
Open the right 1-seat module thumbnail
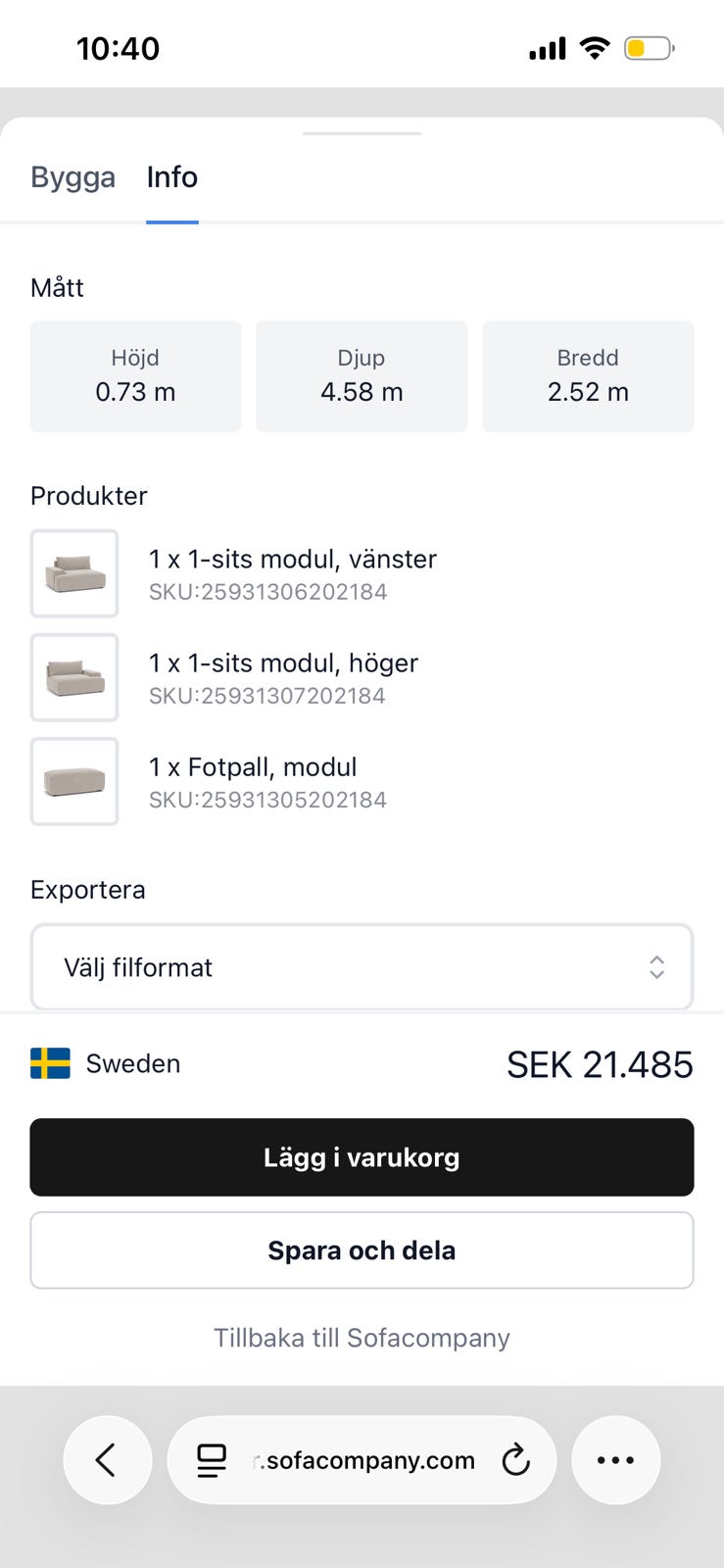pyautogui.click(x=74, y=677)
